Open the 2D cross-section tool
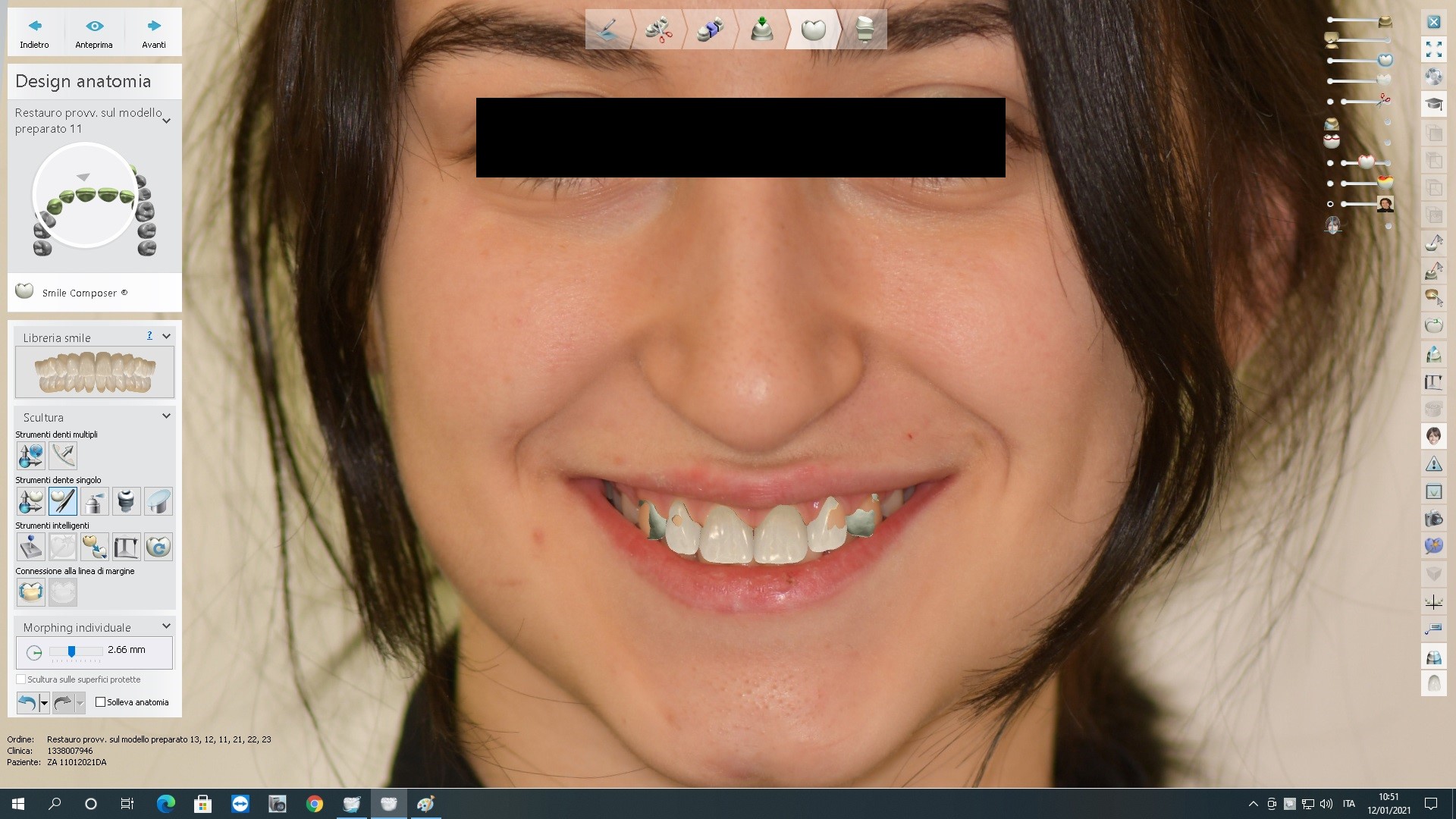Viewport: 1456px width, 819px height. (1433, 491)
